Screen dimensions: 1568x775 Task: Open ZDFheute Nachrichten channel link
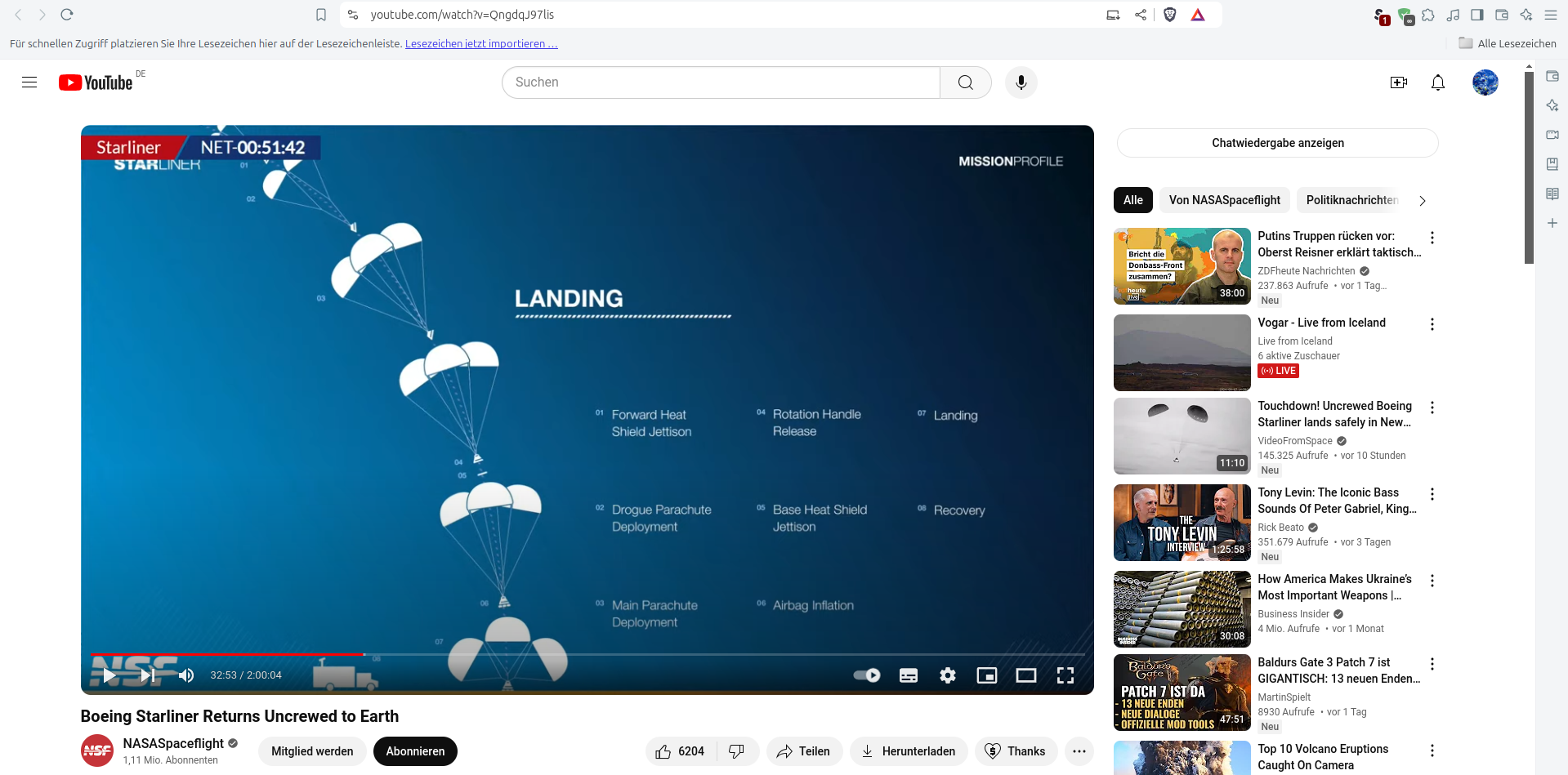(1307, 271)
